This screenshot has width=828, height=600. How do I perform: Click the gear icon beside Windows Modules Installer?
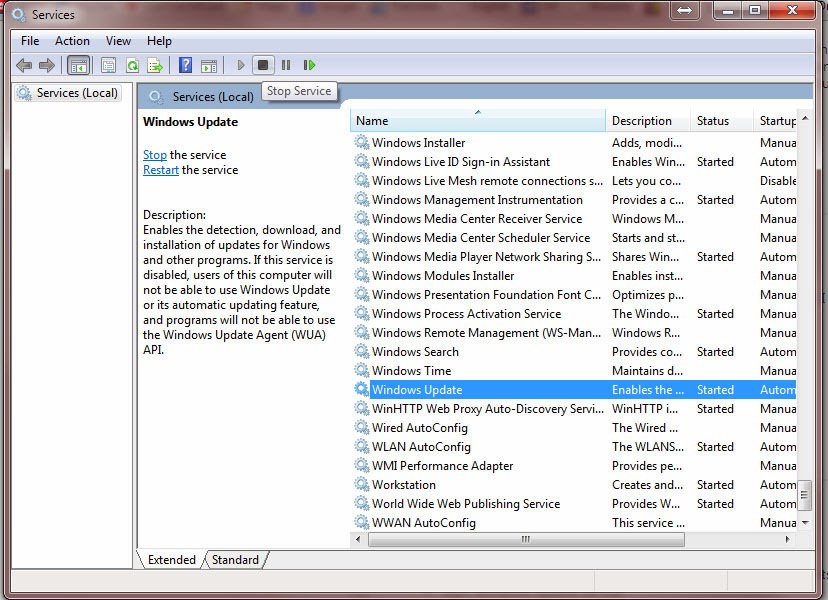(362, 275)
